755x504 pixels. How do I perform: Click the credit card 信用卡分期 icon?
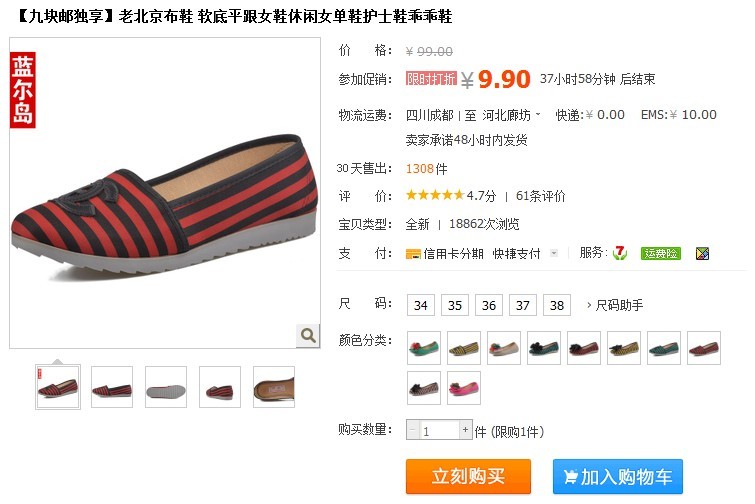[x=413, y=254]
